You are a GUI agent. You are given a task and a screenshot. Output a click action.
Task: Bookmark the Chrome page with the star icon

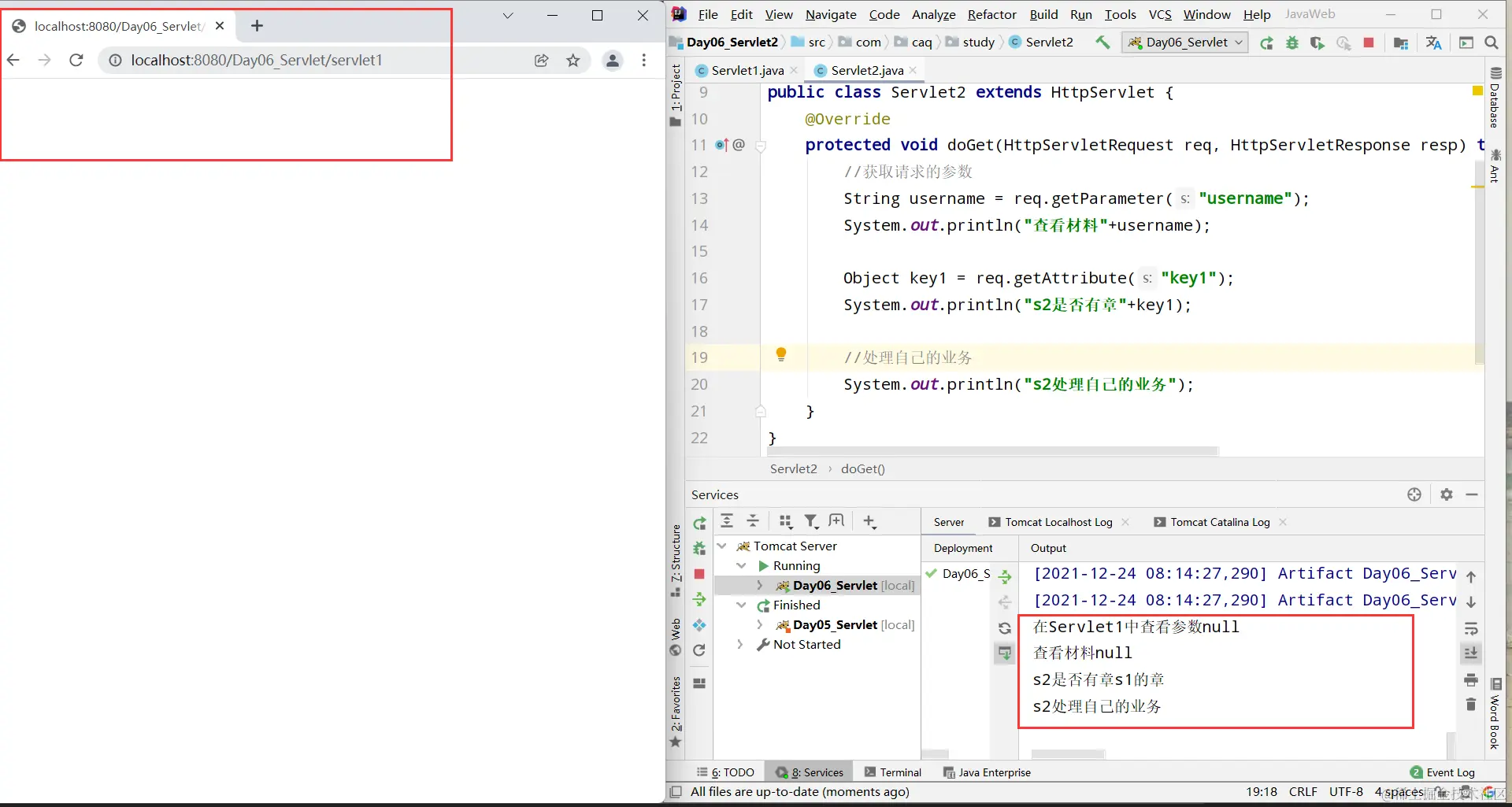[x=573, y=61]
